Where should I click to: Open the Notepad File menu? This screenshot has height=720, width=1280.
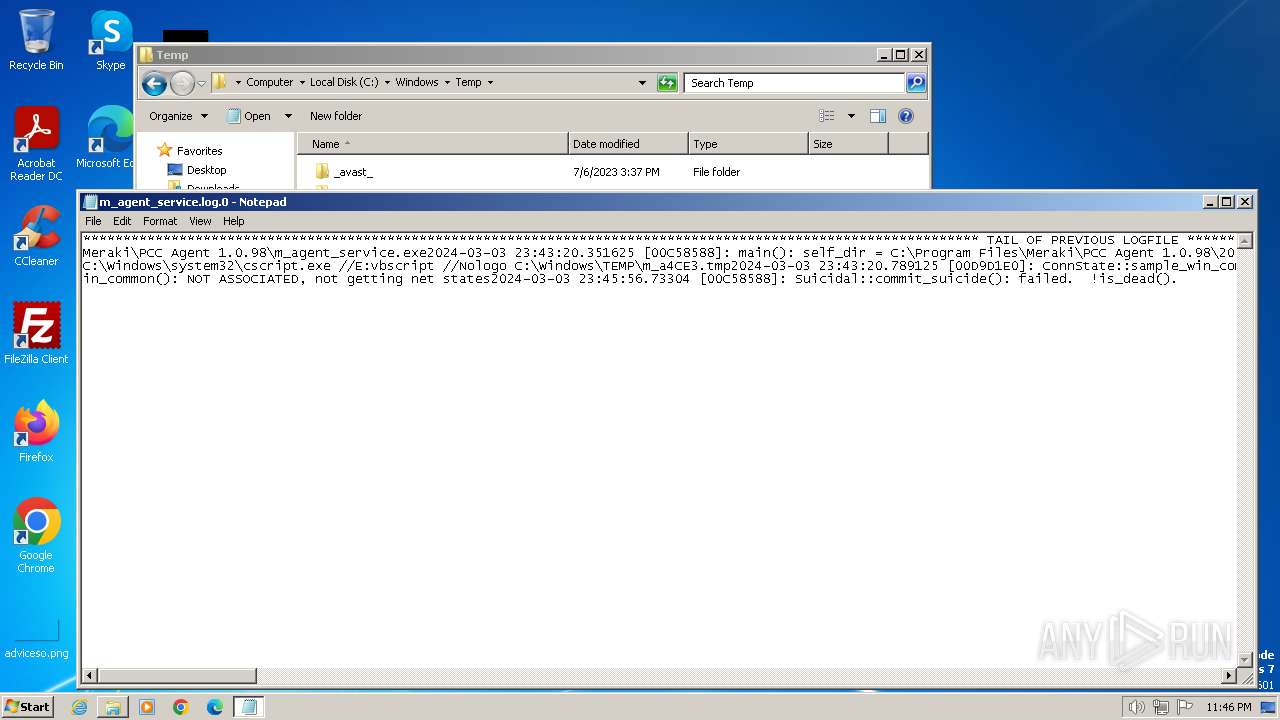[x=93, y=221]
